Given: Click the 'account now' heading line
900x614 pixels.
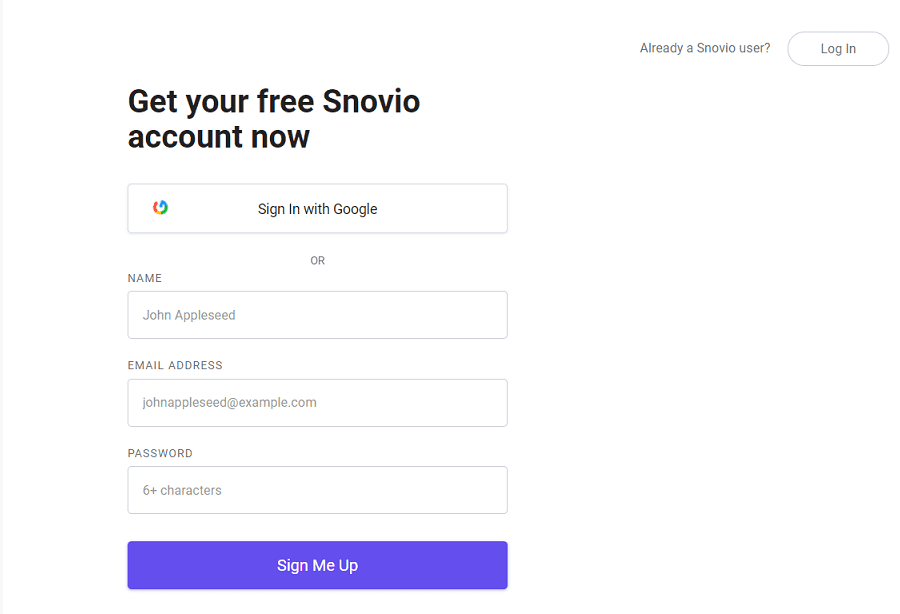Looking at the screenshot, I should point(219,137).
